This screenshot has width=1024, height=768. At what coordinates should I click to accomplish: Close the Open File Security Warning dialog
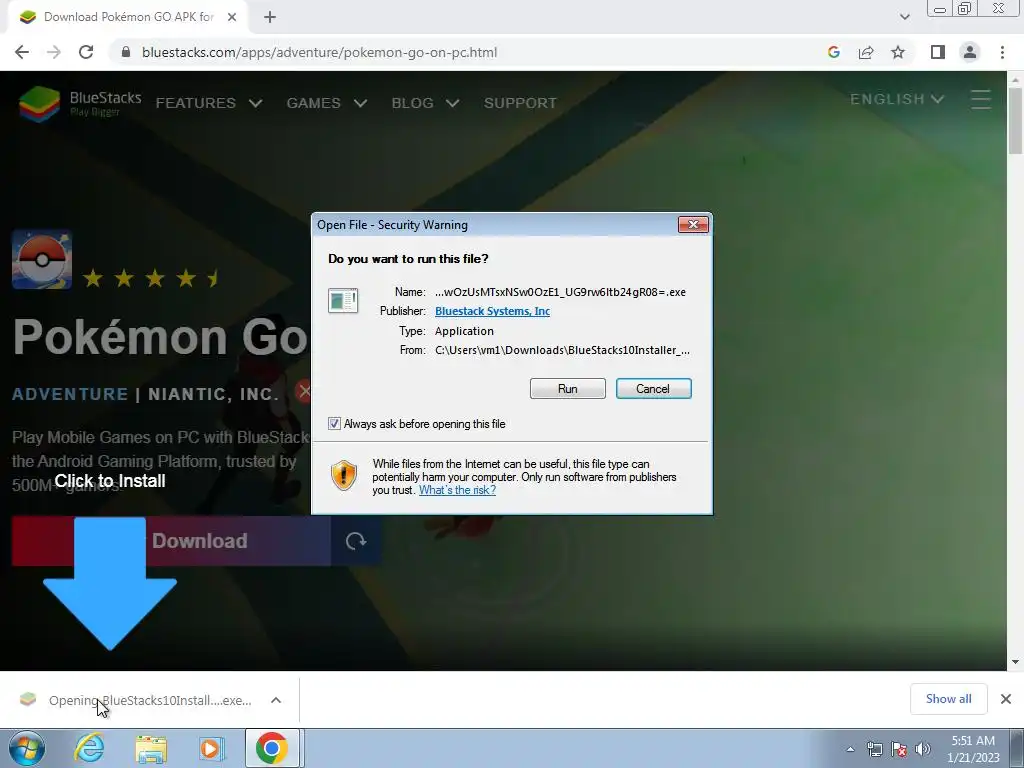pyautogui.click(x=693, y=225)
